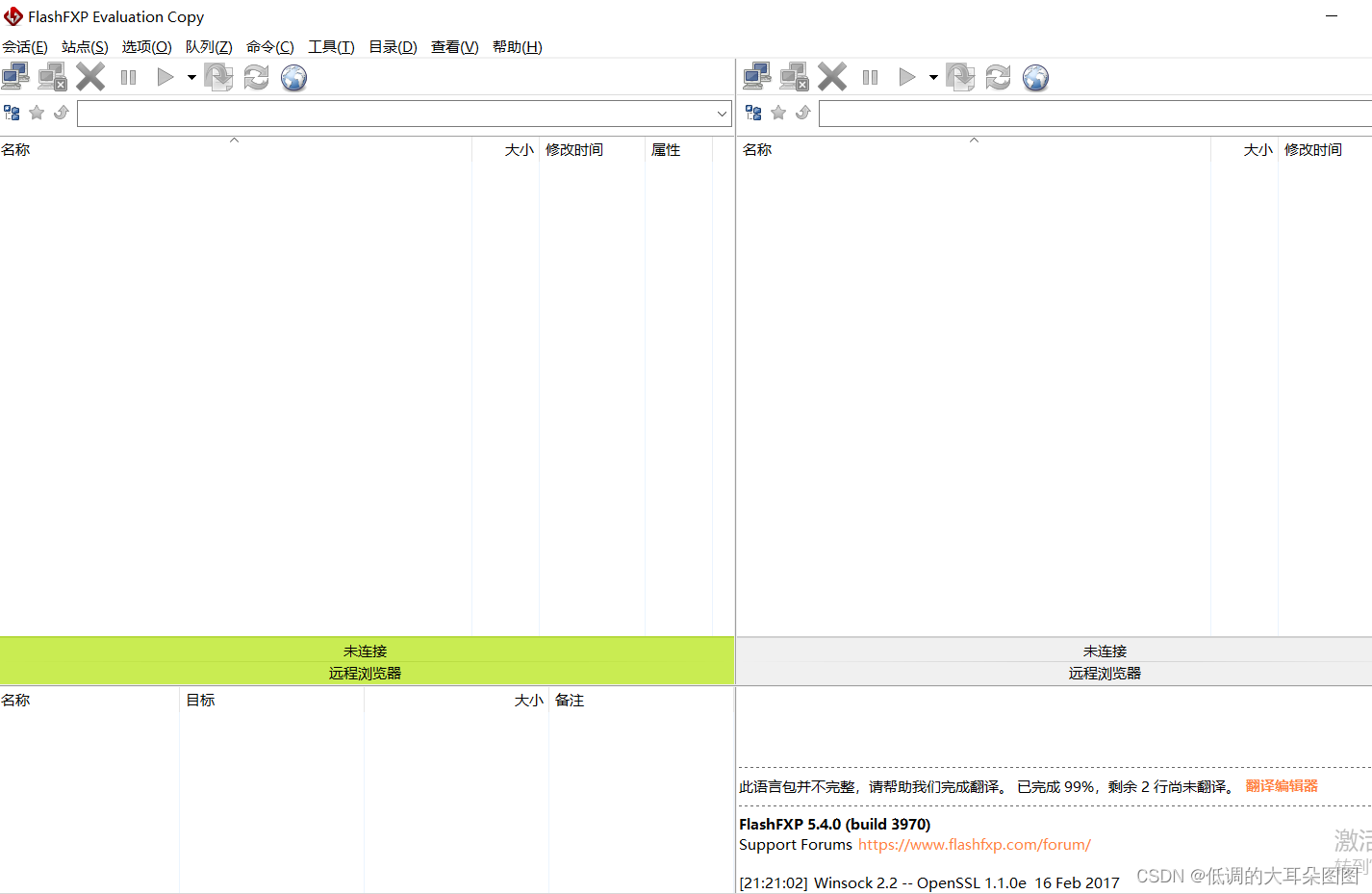This screenshot has width=1372, height=894.
Task: Open 帮助(H) menu
Action: [x=518, y=46]
